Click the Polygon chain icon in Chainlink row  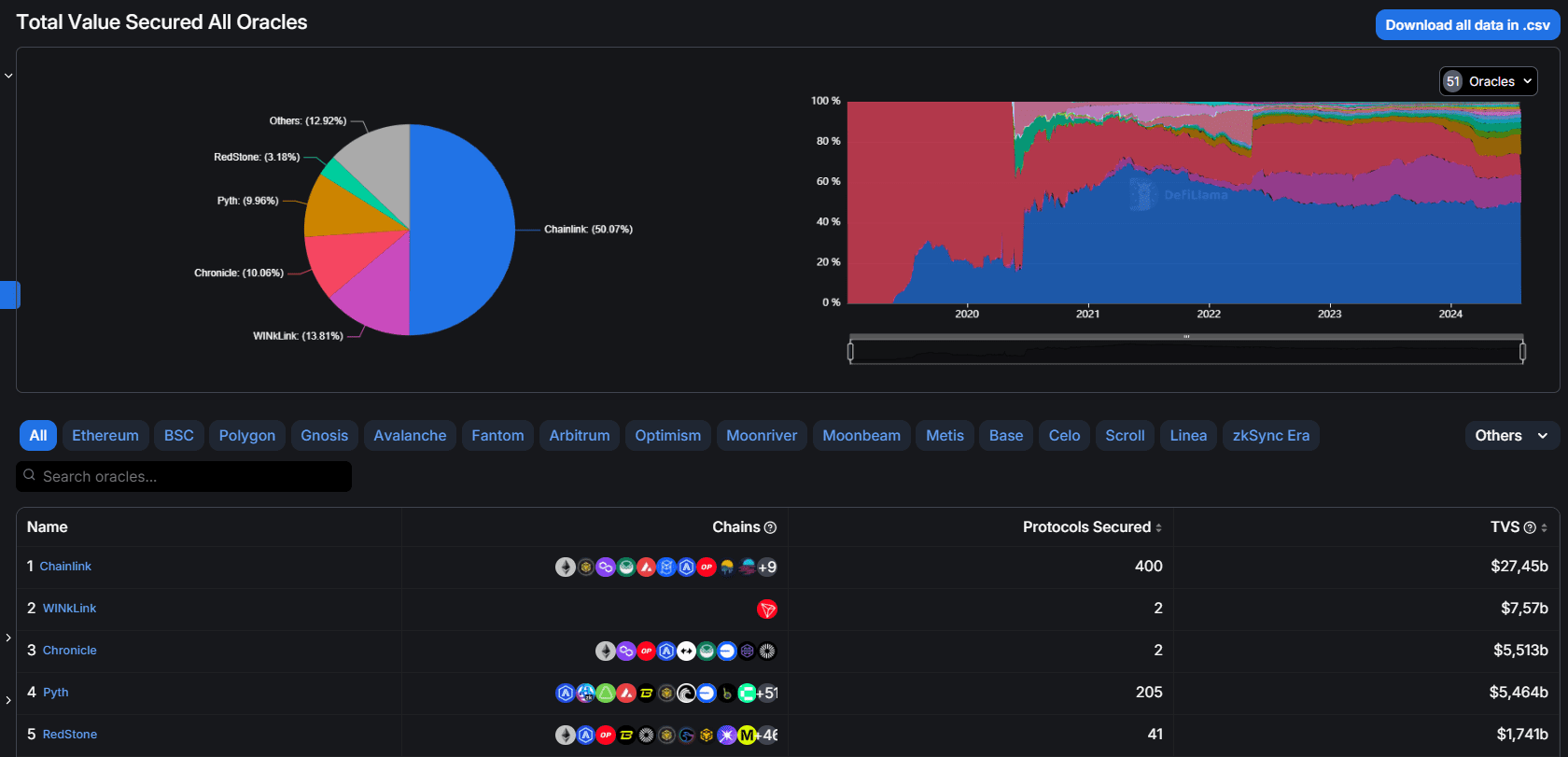pos(606,568)
